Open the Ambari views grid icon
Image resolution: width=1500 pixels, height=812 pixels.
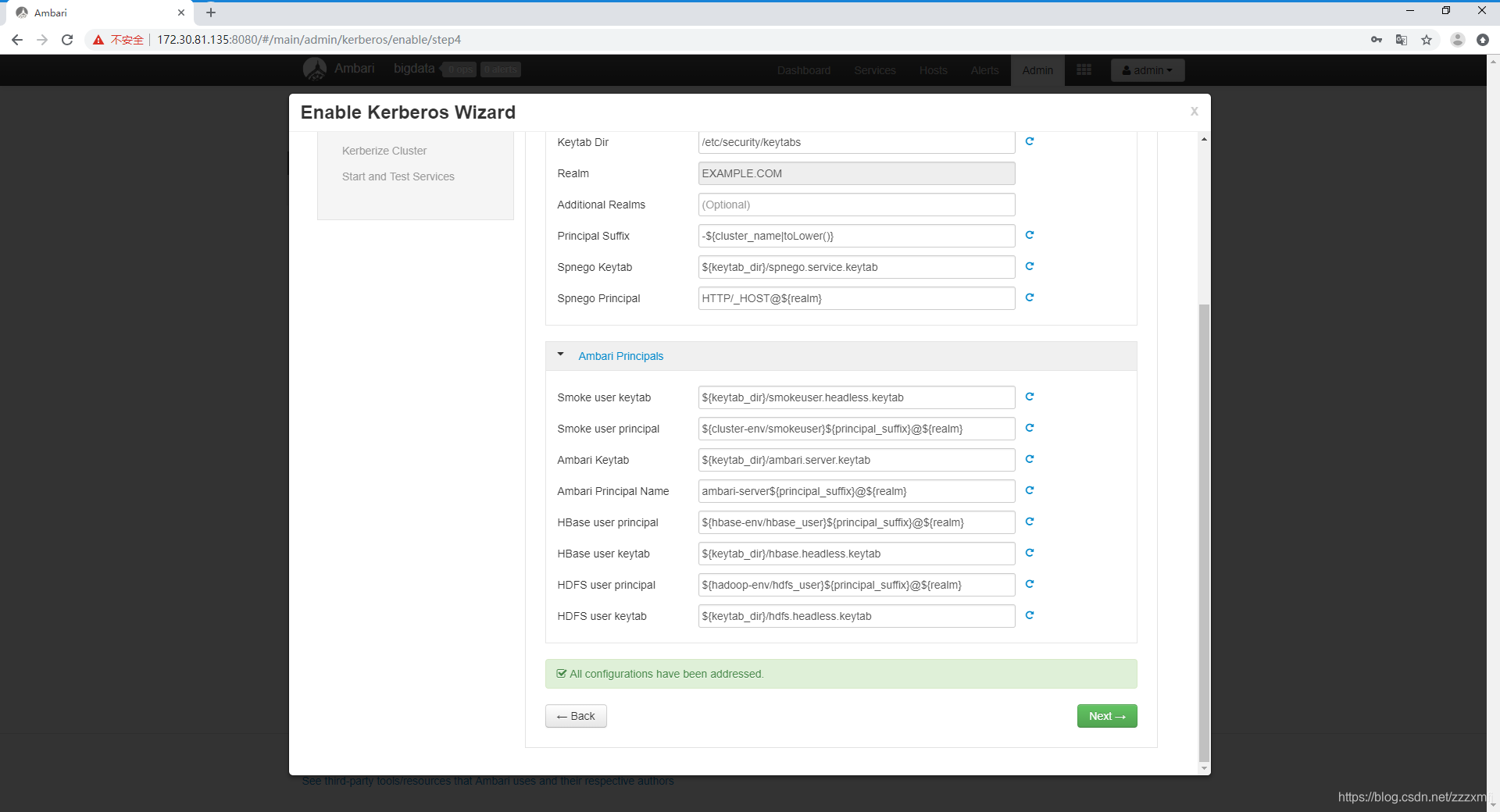(1084, 70)
